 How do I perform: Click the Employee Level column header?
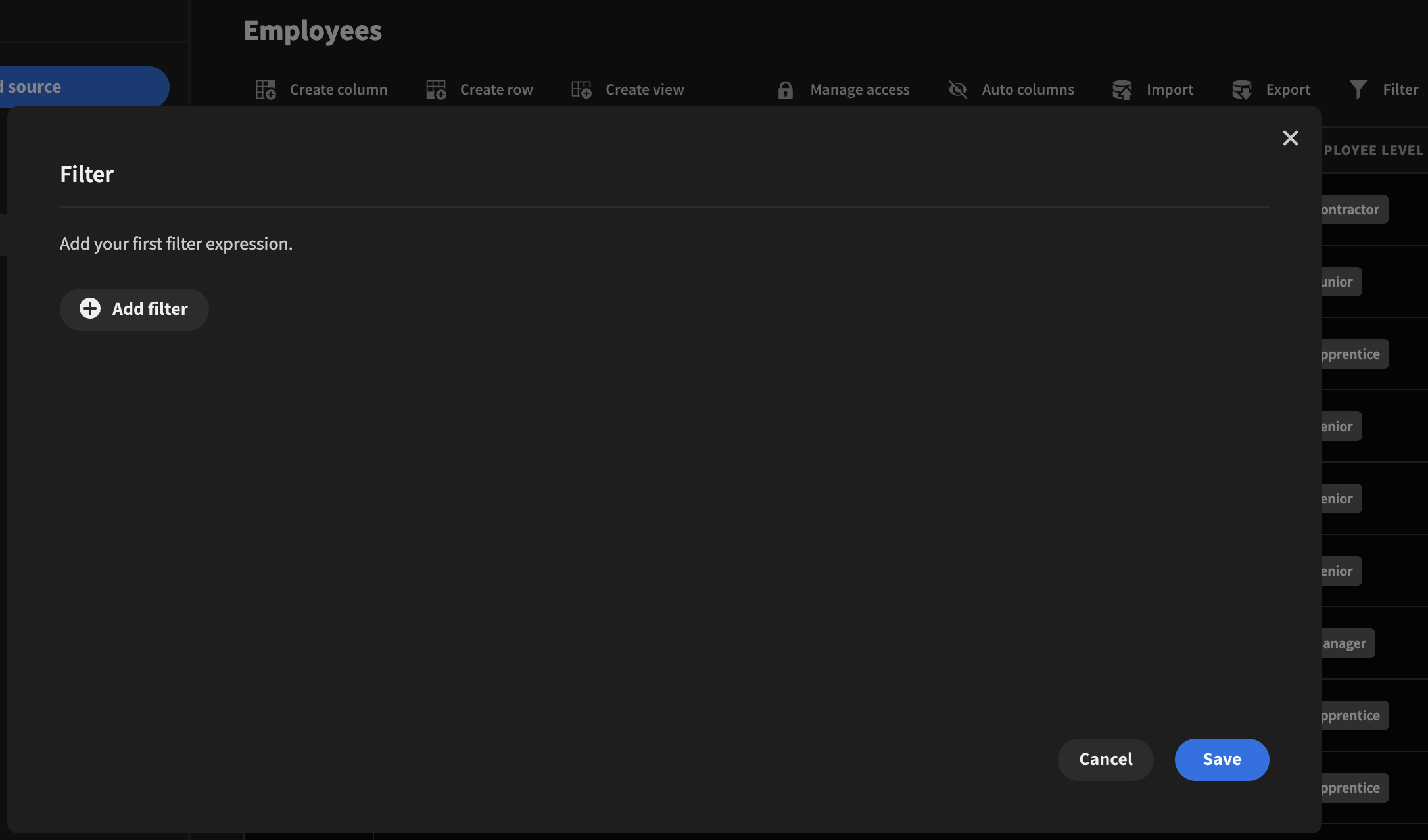point(1374,151)
